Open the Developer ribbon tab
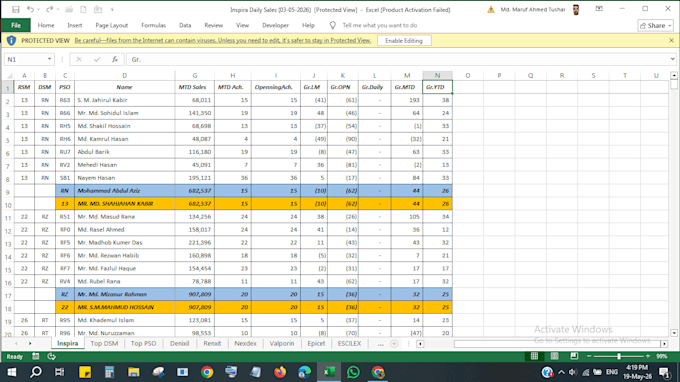Image resolution: width=680 pixels, height=382 pixels. pyautogui.click(x=275, y=25)
